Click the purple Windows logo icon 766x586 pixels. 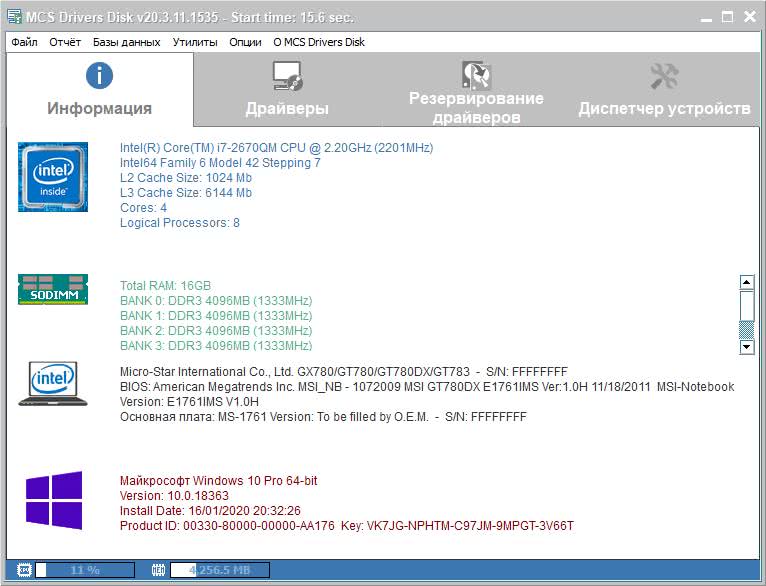coord(54,501)
